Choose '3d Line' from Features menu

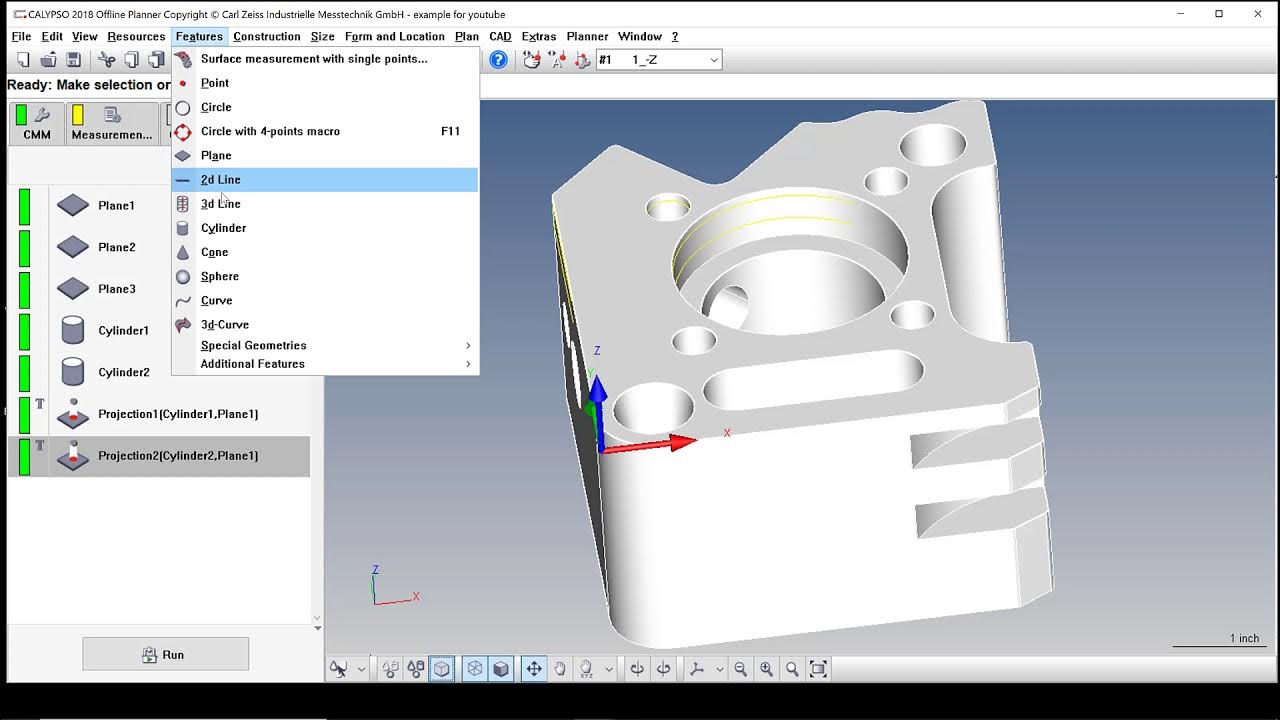pyautogui.click(x=325, y=204)
